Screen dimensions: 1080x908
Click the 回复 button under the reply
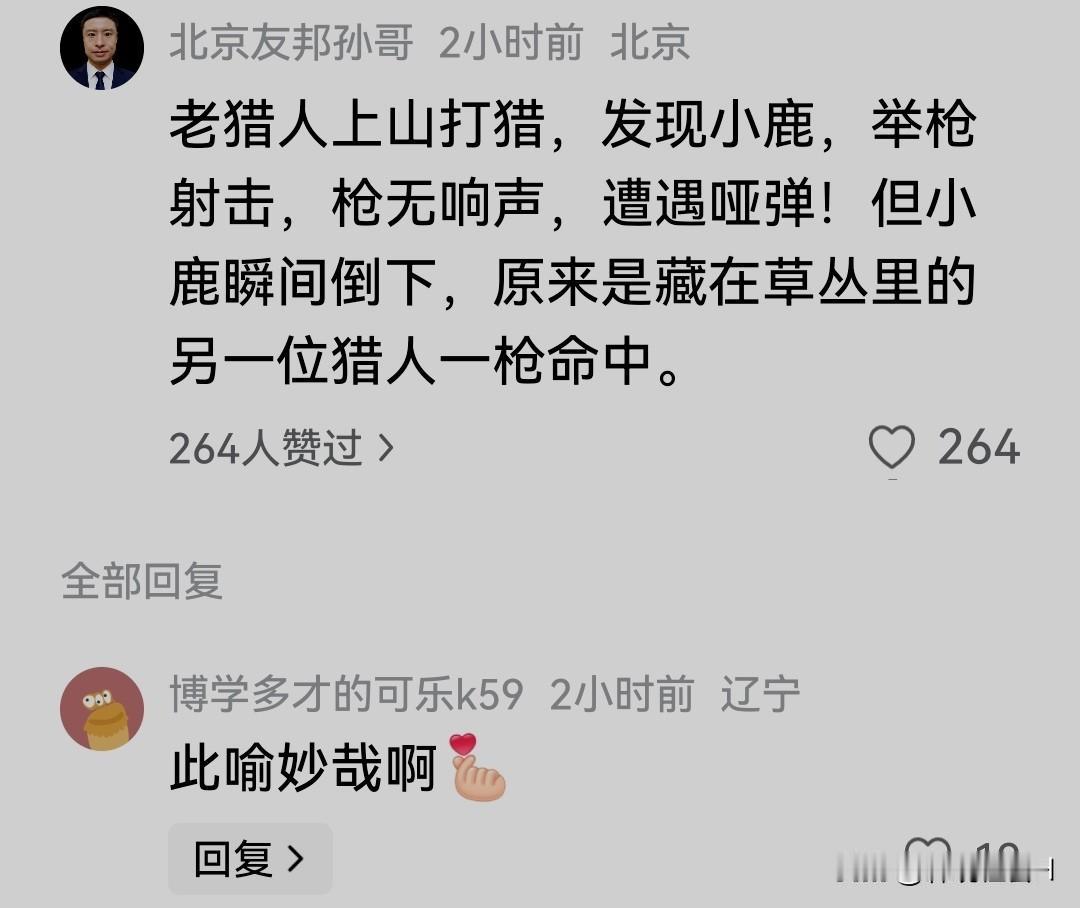tap(250, 858)
